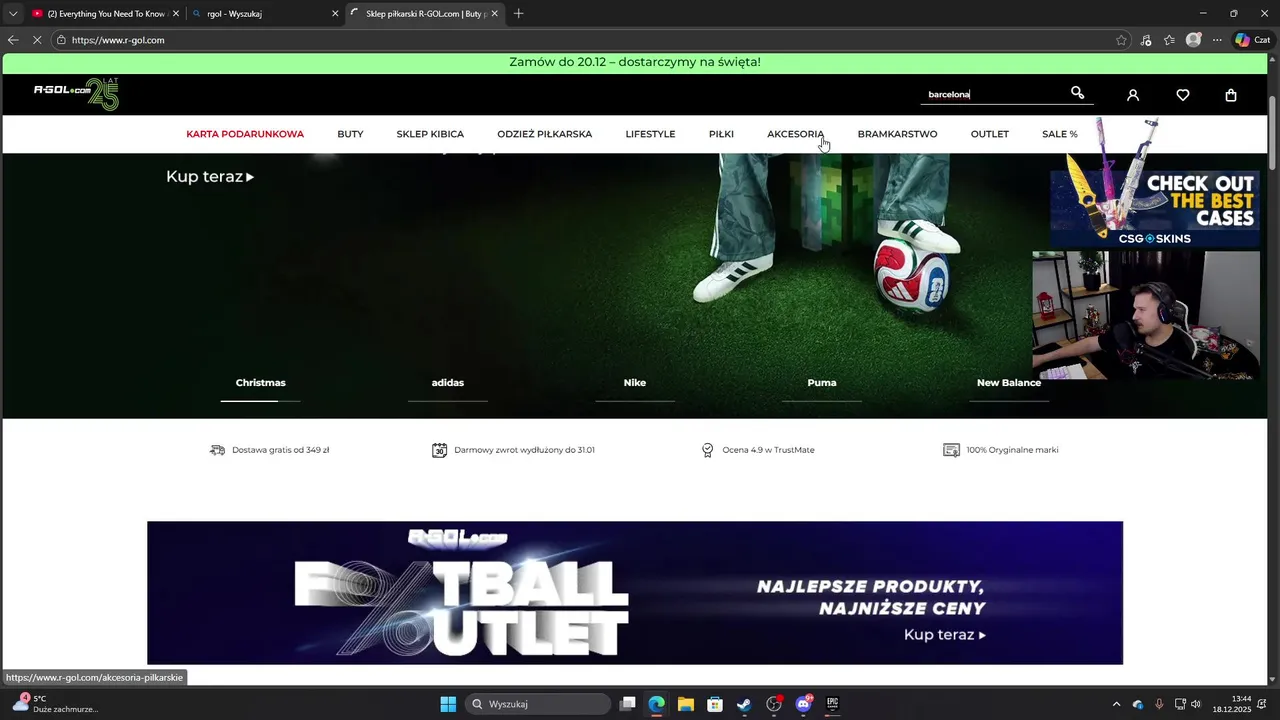The height and width of the screenshot is (720, 1280).
Task: Click the browser back arrow
Action: click(x=13, y=40)
